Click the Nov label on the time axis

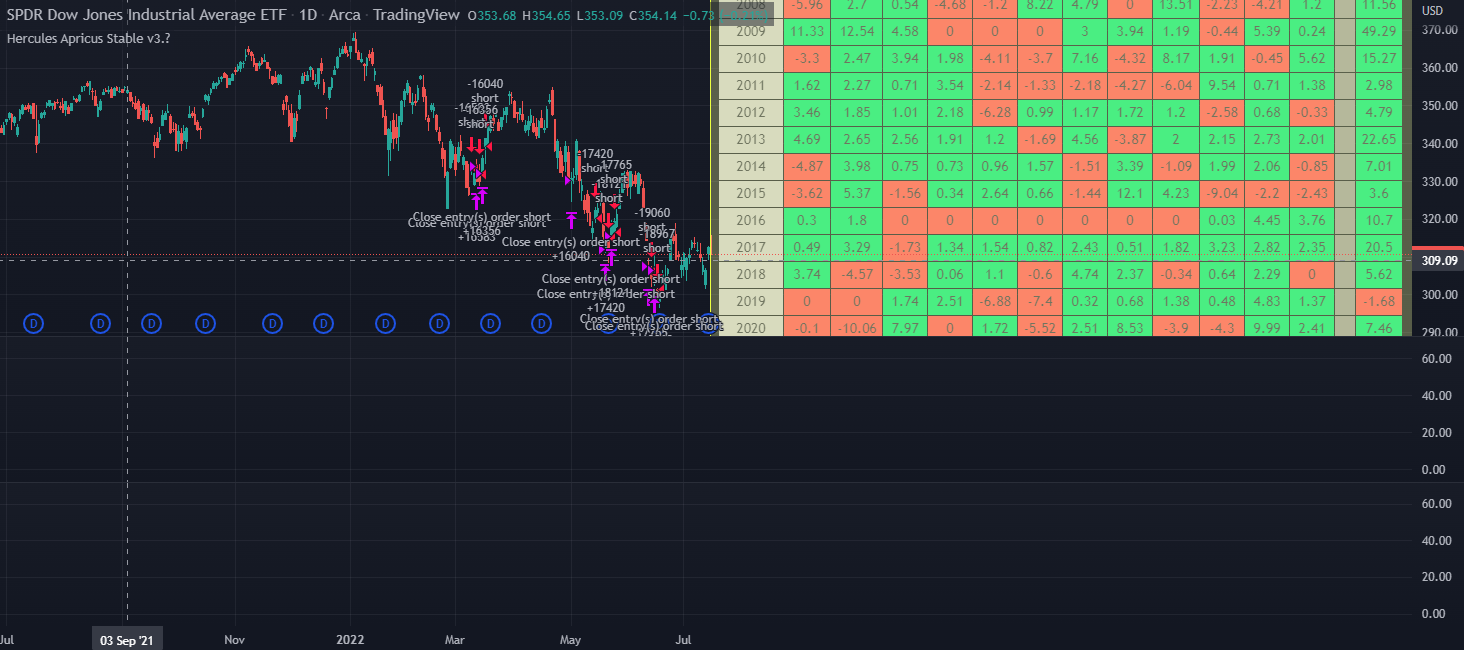234,638
